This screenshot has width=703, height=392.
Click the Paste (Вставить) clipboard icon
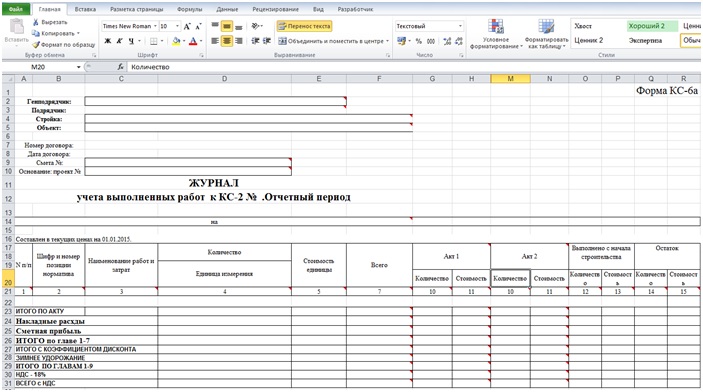click(17, 27)
